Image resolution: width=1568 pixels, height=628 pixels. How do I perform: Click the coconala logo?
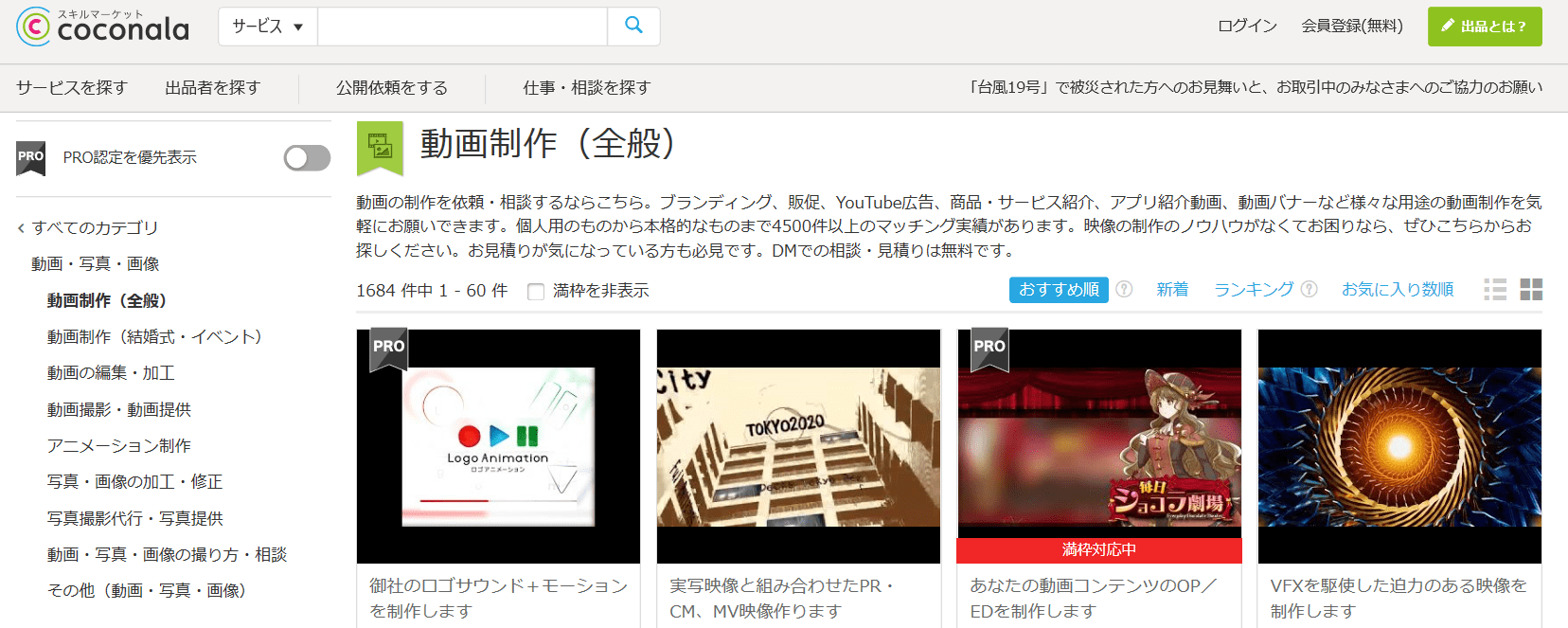point(102,27)
